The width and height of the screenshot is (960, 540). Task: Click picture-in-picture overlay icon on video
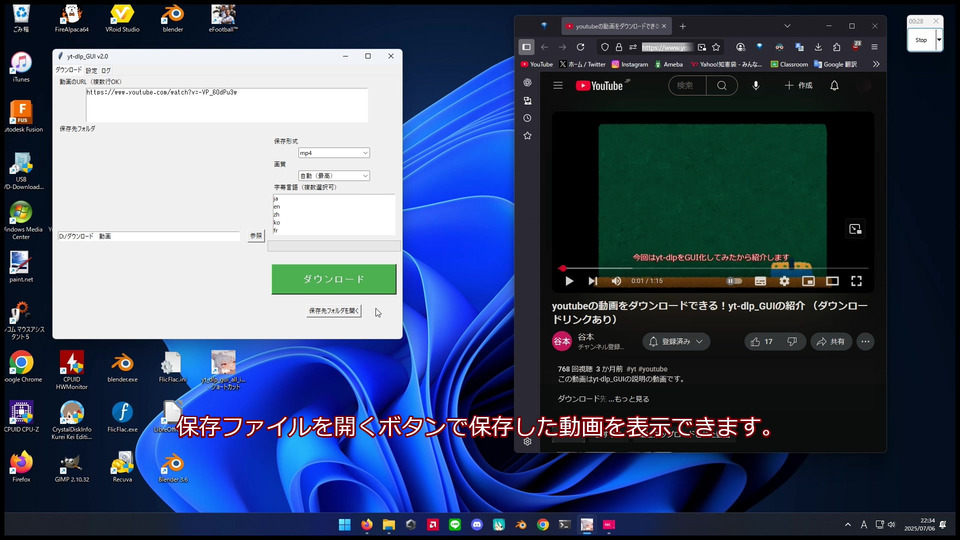[855, 229]
